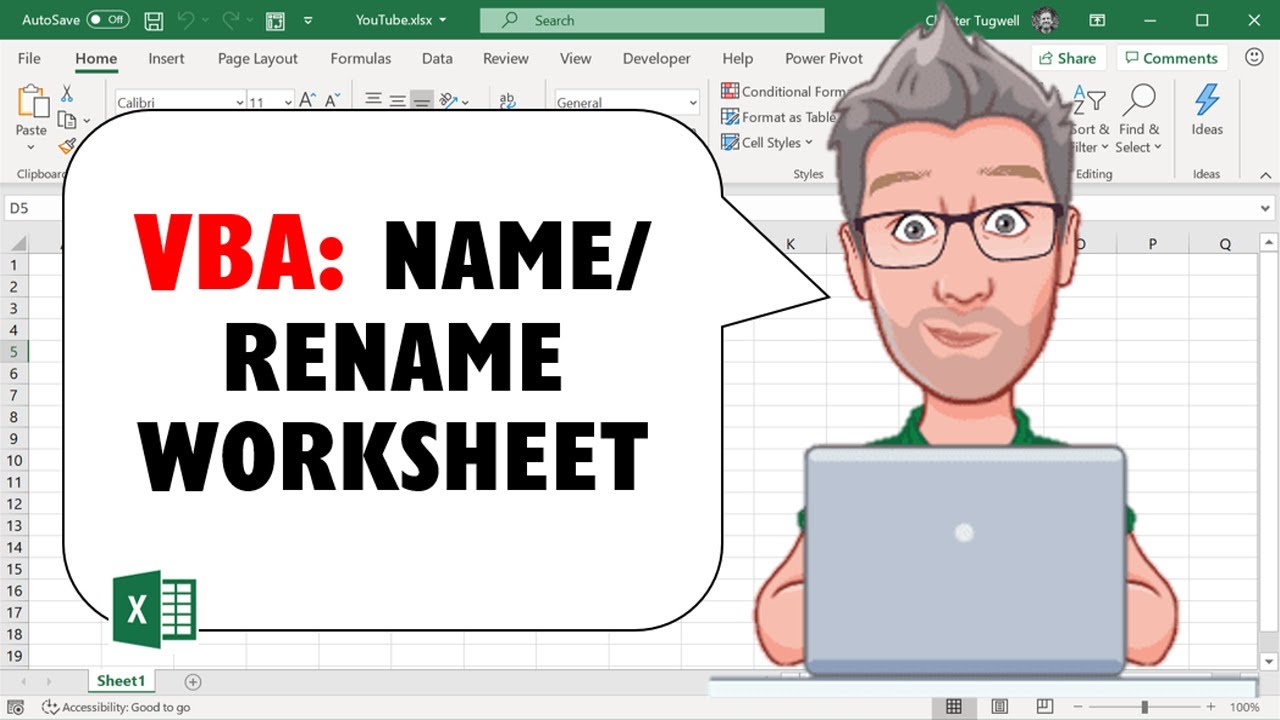This screenshot has width=1280, height=720.
Task: Click the Decrease Font Size icon
Action: coord(333,100)
